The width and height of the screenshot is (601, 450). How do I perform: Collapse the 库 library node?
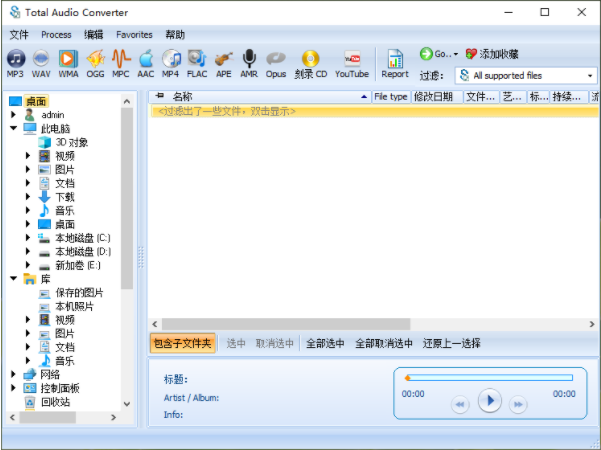tap(13, 279)
